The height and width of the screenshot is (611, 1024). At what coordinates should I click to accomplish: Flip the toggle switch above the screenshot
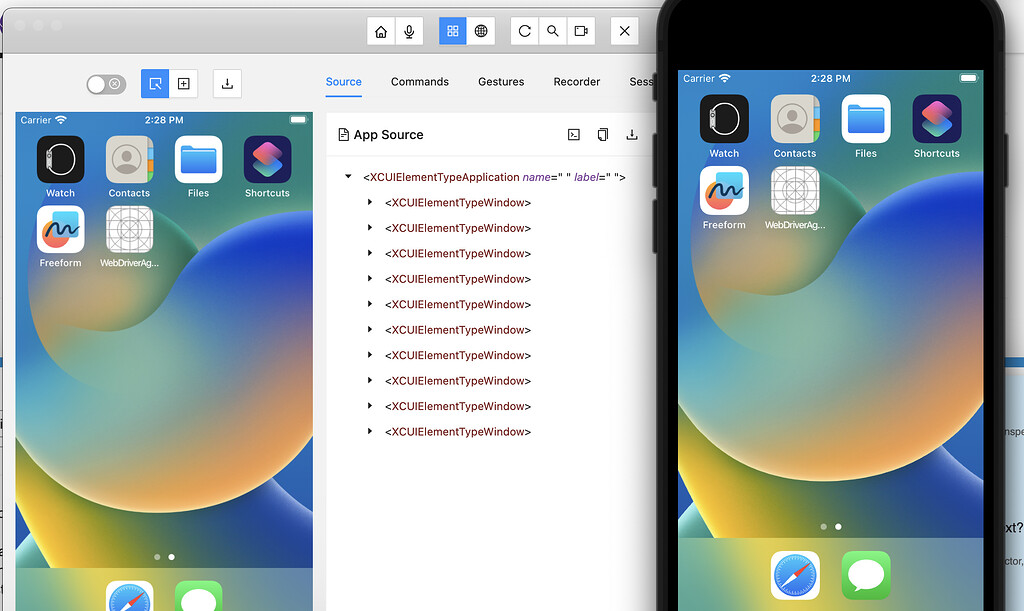[105, 84]
